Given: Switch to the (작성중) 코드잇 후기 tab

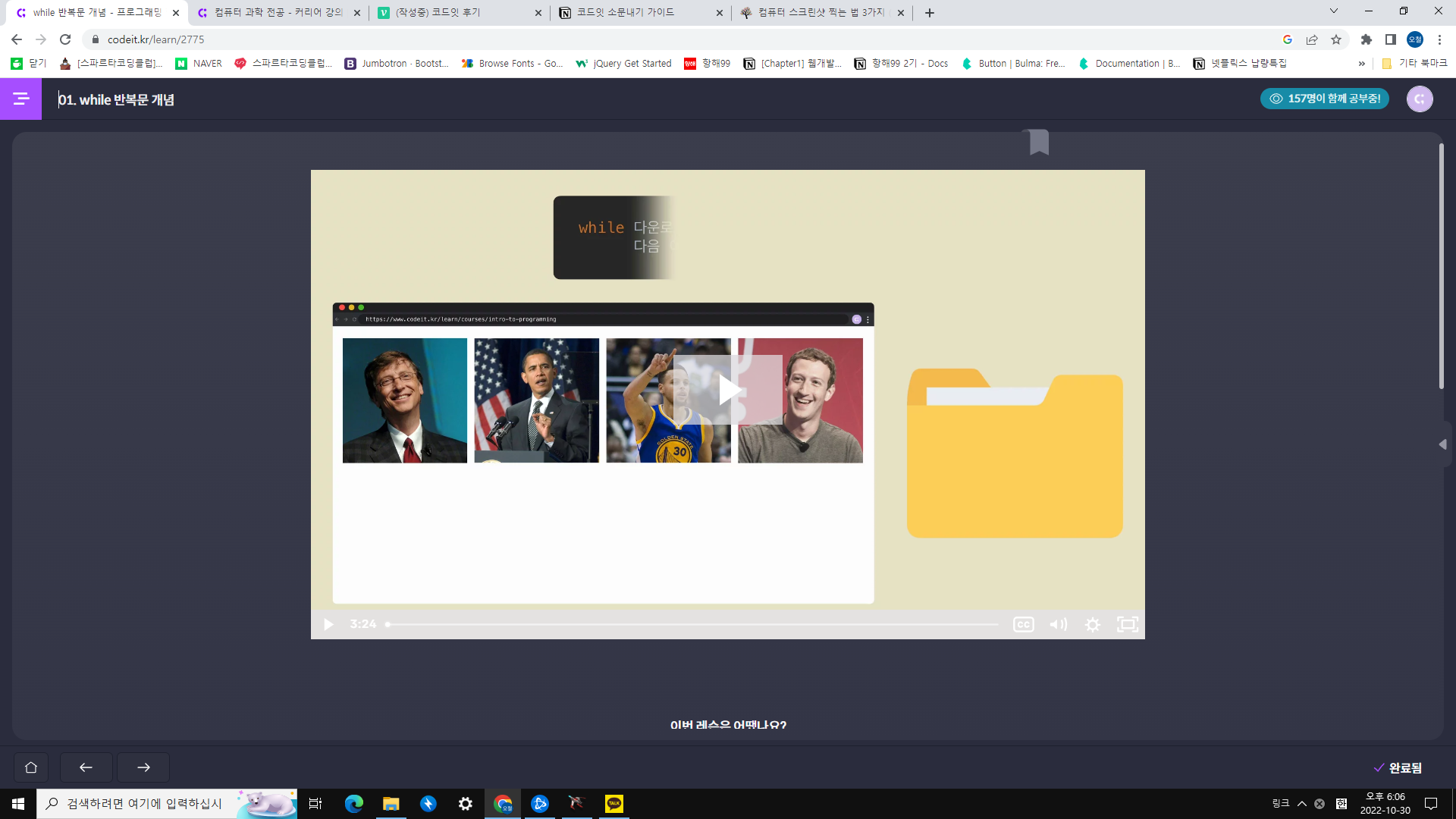Looking at the screenshot, I should pyautogui.click(x=459, y=13).
